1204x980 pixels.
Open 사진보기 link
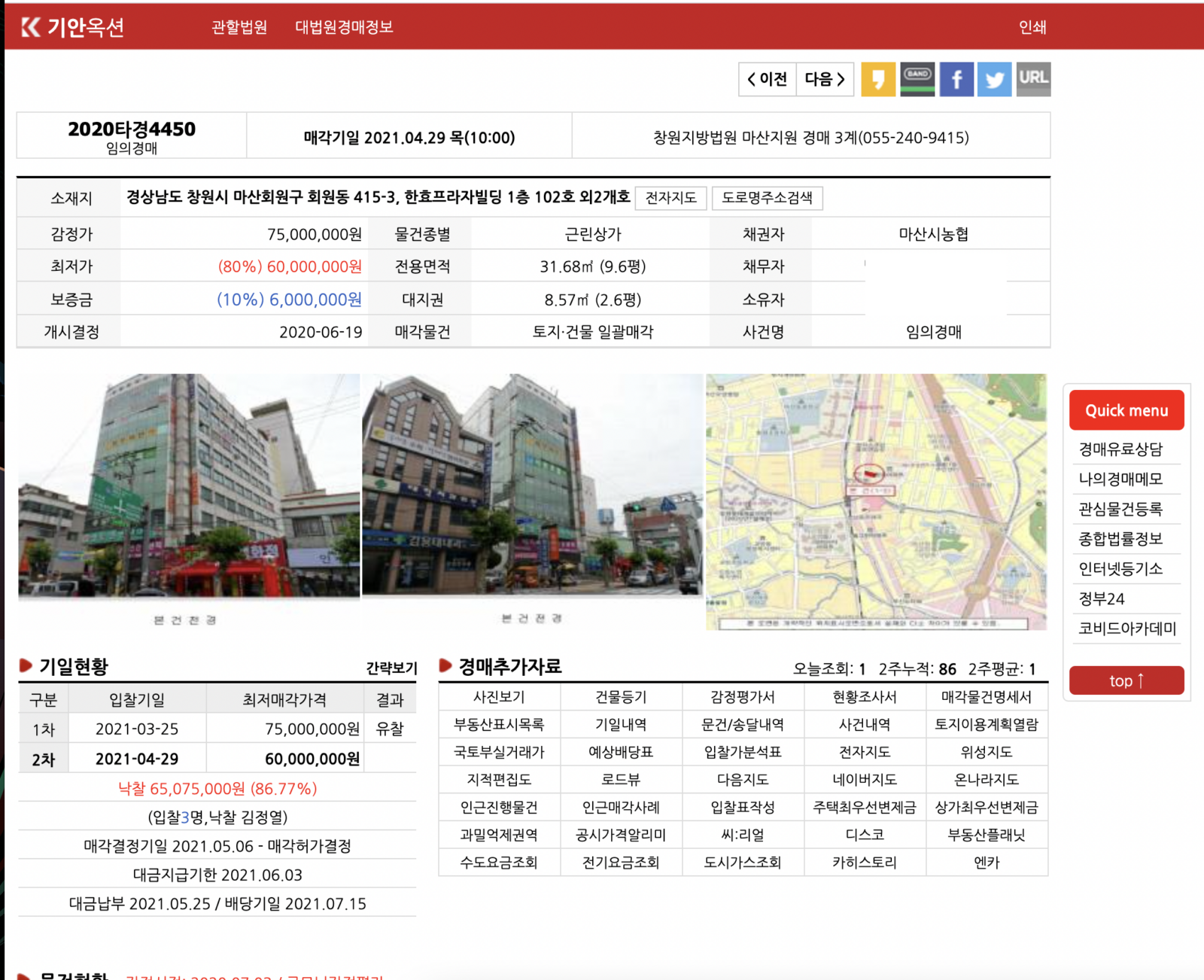[x=500, y=697]
